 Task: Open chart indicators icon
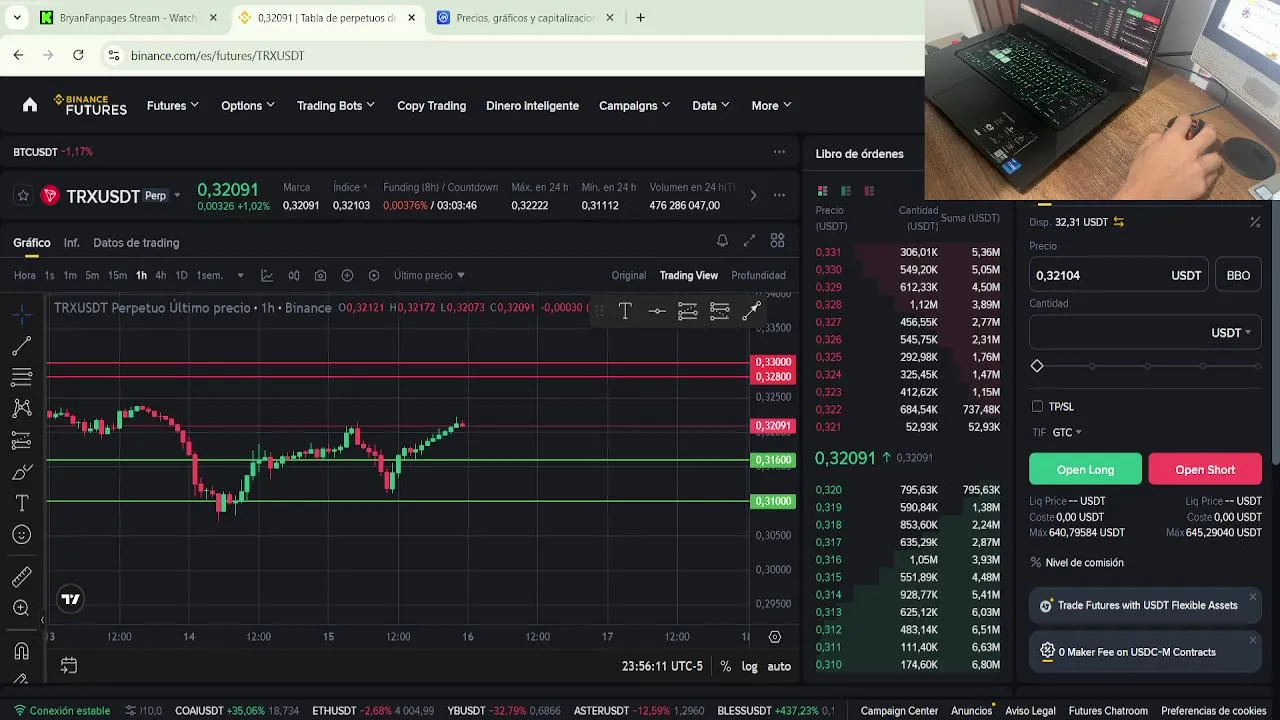267,275
